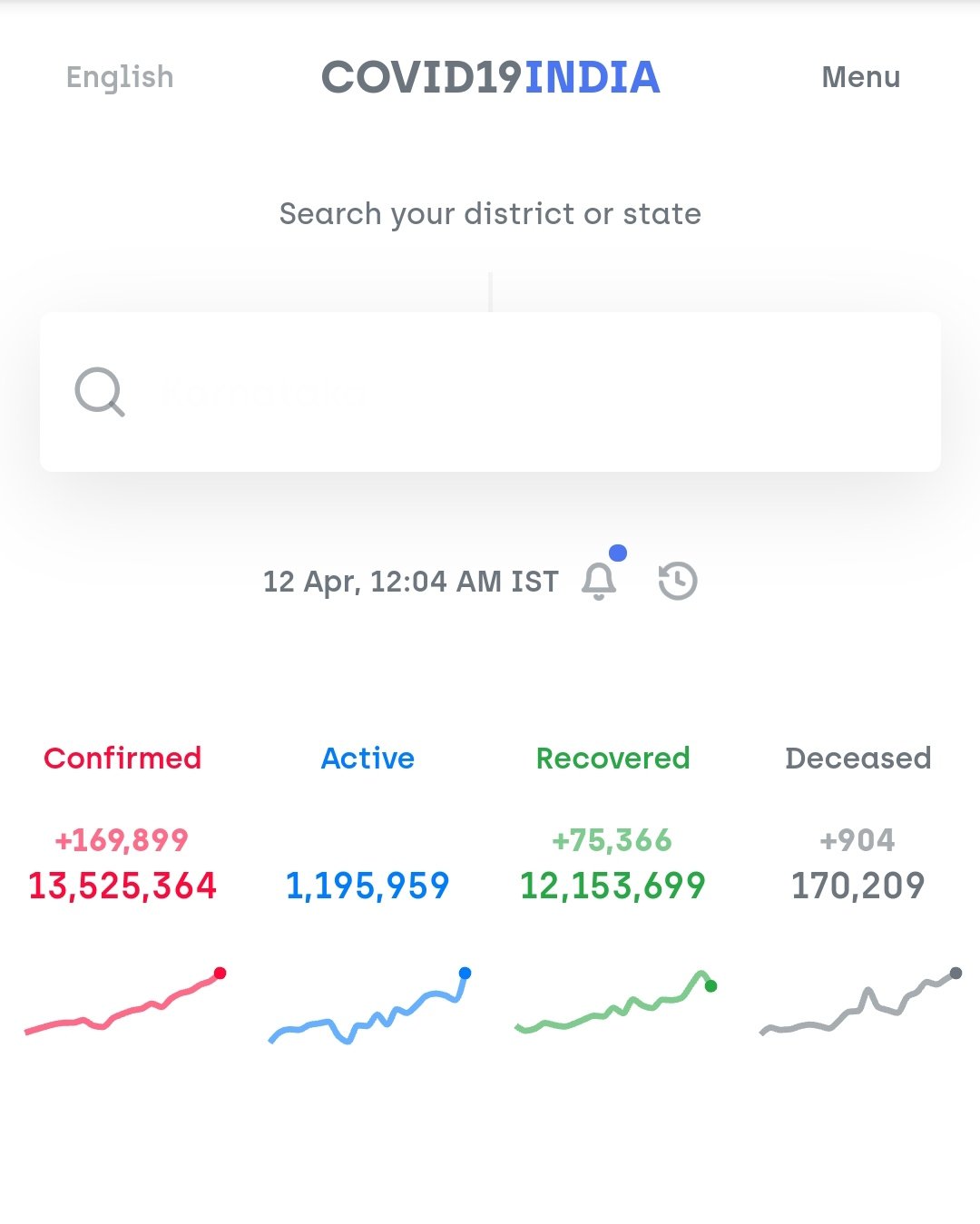980x1224 pixels.
Task: Click the +75,366 recovered increase
Action: pyautogui.click(x=612, y=840)
